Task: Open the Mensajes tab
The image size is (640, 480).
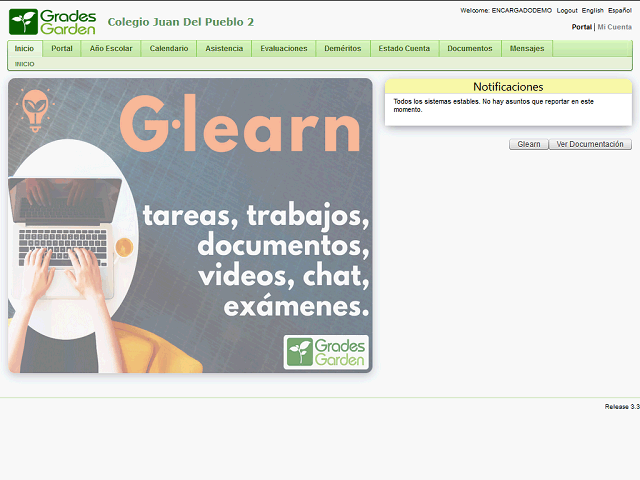Action: [527, 49]
